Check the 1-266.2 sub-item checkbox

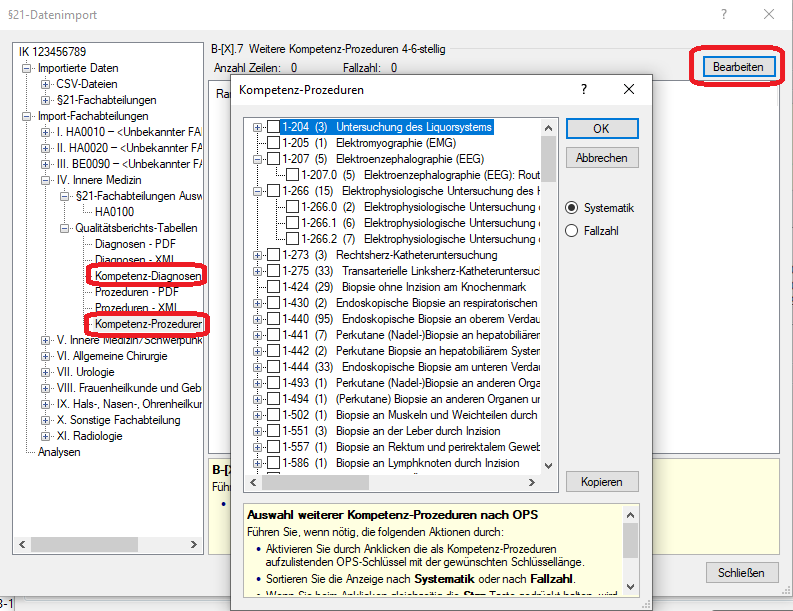293,239
